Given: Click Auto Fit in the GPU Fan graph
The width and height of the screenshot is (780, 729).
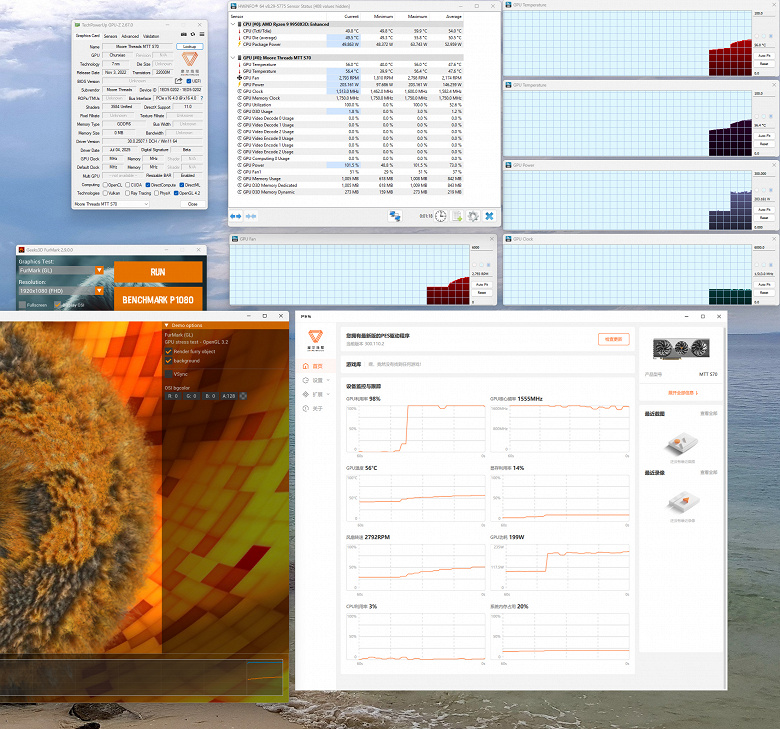Looking at the screenshot, I should click(x=482, y=285).
